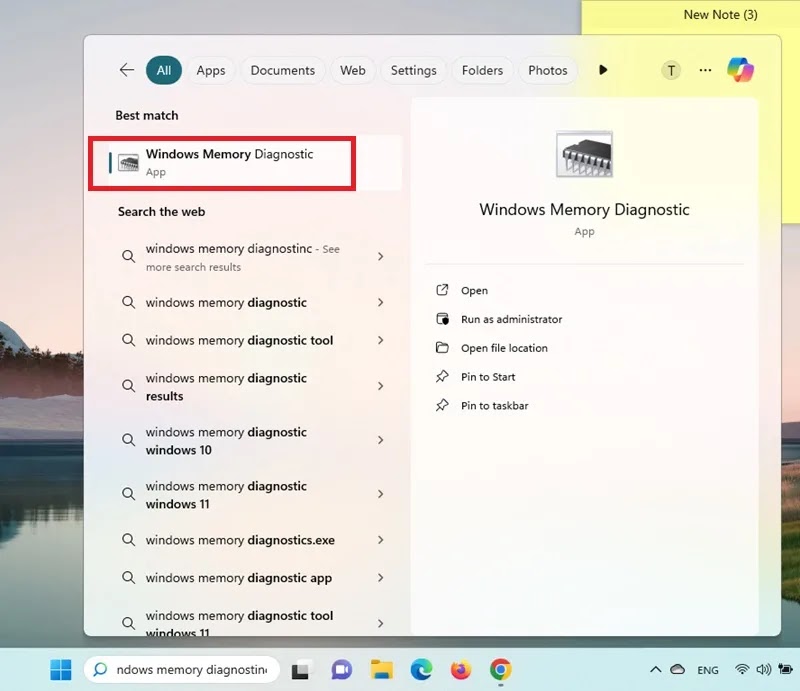Click search icon beside 'diagnostic tool' suggestion
Image resolution: width=800 pixels, height=691 pixels.
click(129, 340)
